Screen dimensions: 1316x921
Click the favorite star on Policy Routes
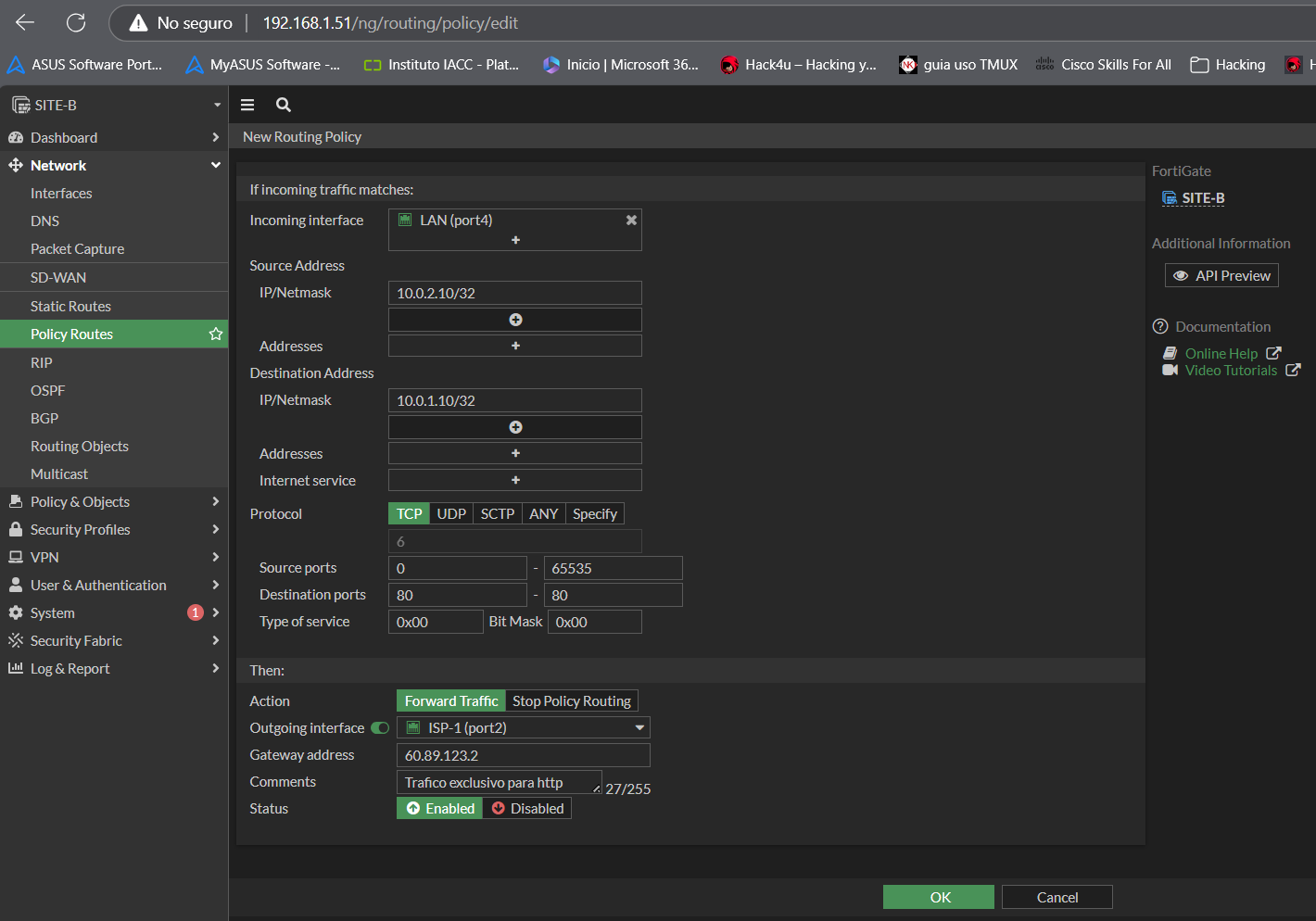(216, 334)
